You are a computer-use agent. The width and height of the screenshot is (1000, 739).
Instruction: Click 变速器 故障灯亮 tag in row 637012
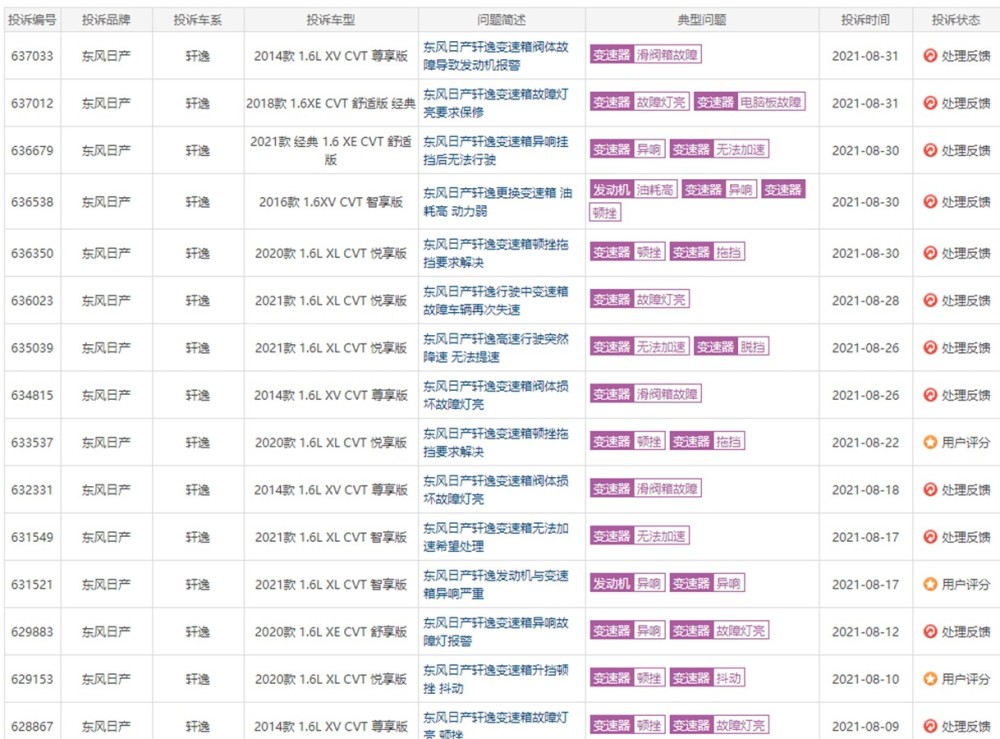tap(639, 102)
